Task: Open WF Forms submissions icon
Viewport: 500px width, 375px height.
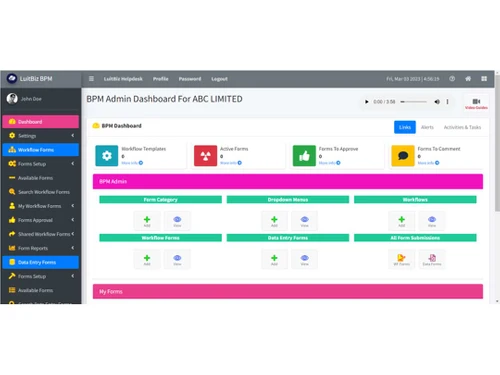Action: coord(402,259)
